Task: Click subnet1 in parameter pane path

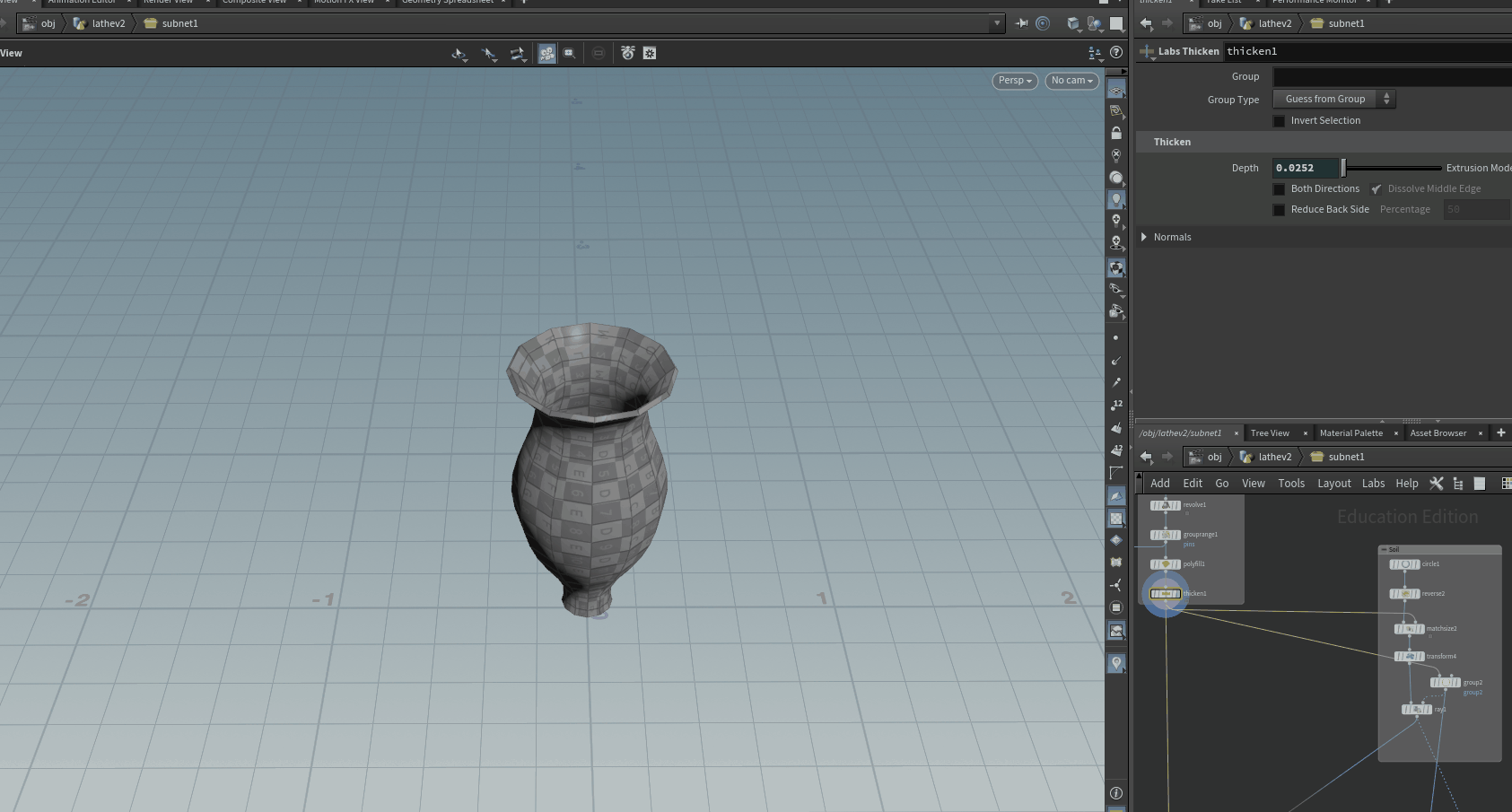Action: pos(1346,23)
